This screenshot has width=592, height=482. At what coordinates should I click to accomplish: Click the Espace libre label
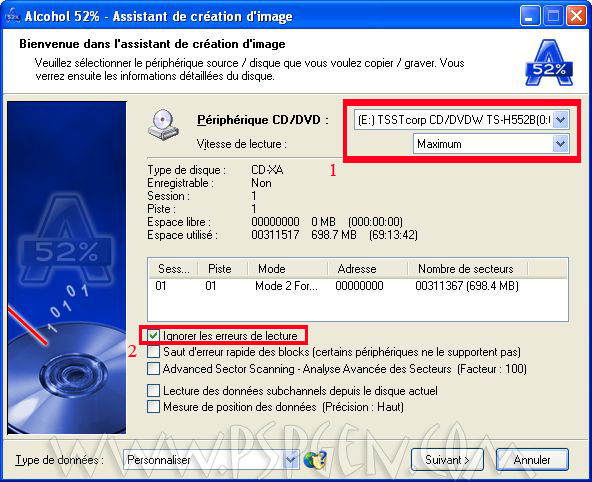[179, 222]
